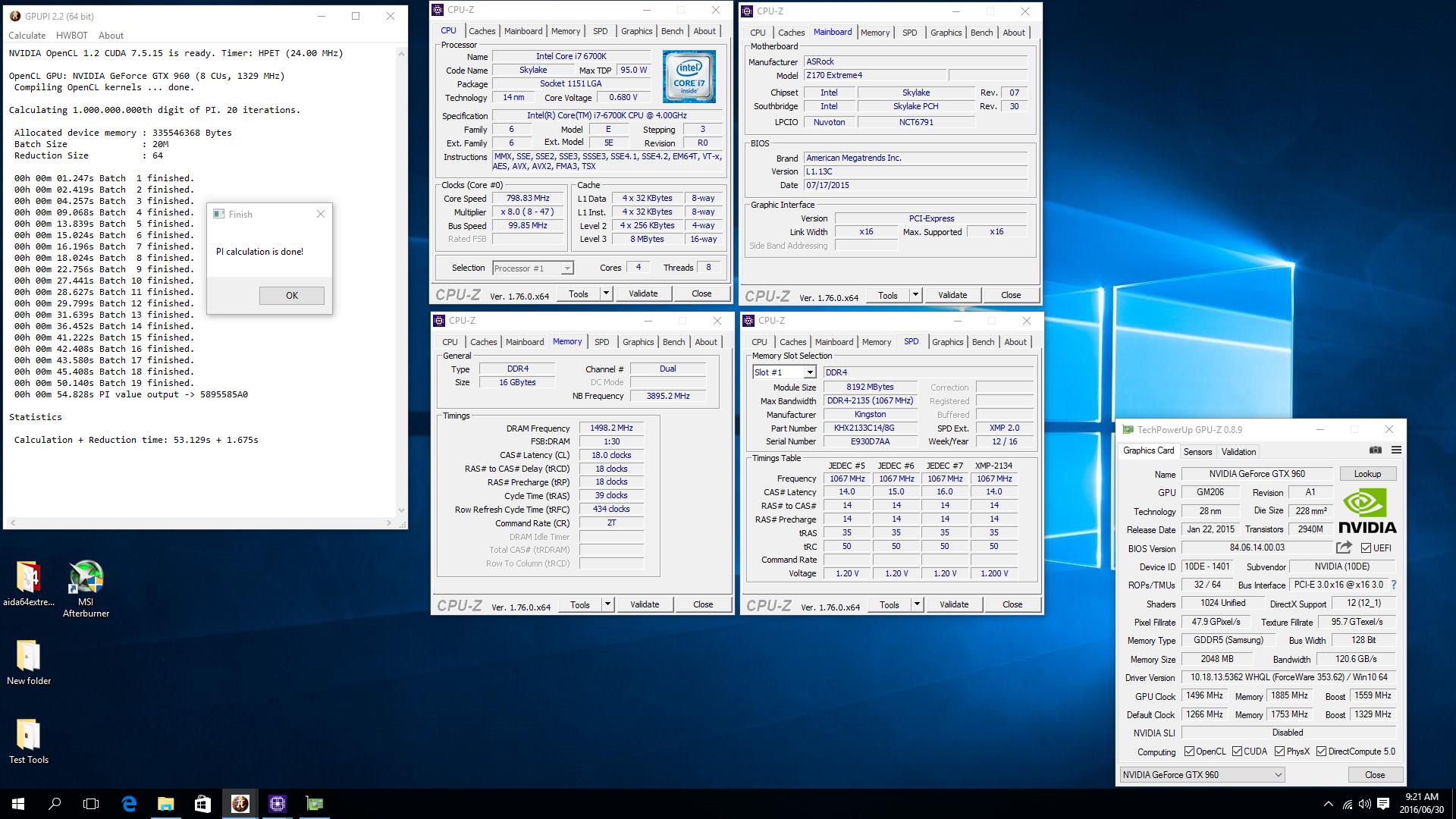This screenshot has width=1456, height=819.
Task: Click the GPUPI horizontal scrollbar right arrow
Action: [x=389, y=522]
